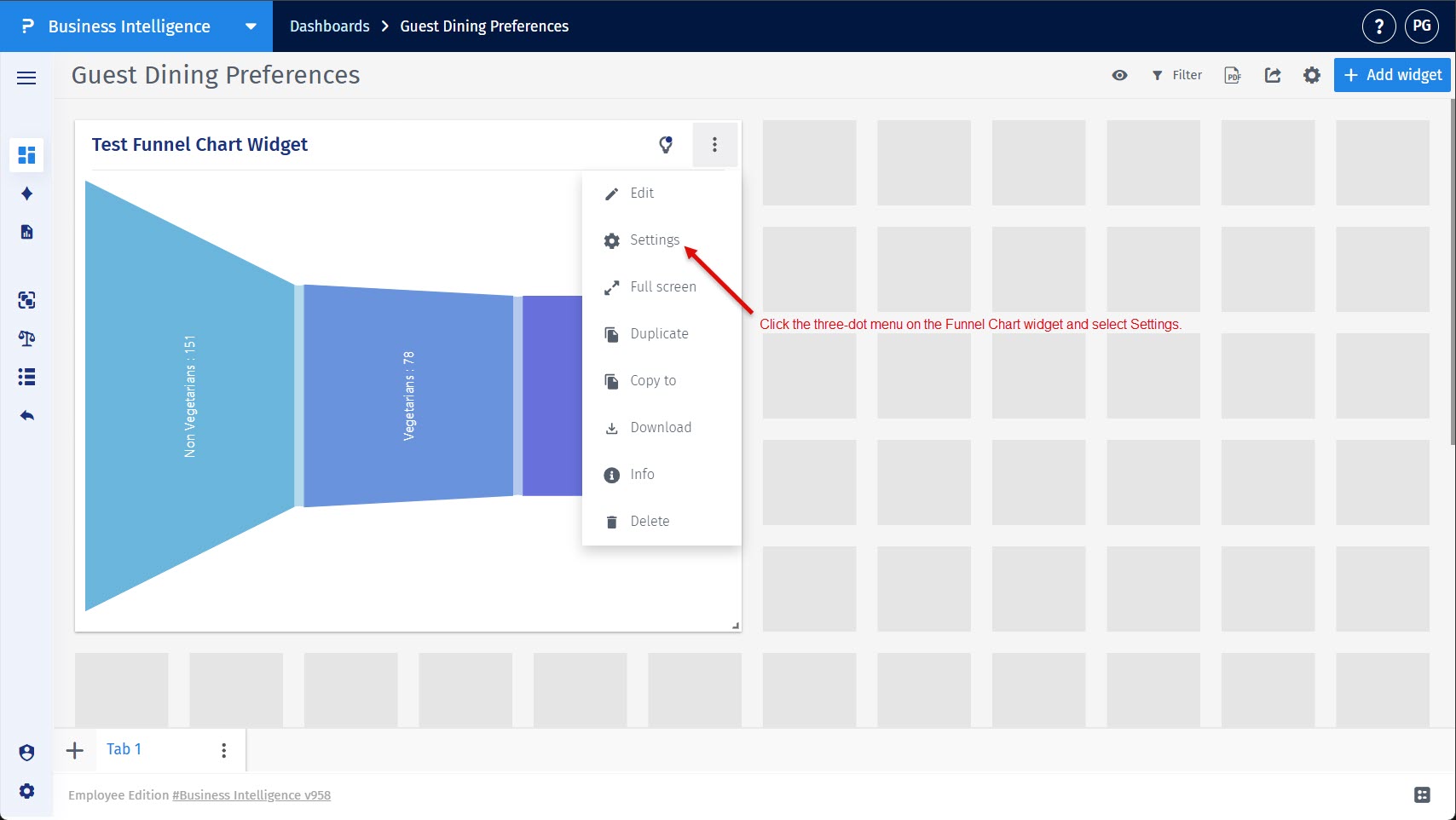
Task: Click the PDF export icon
Action: coord(1233,75)
